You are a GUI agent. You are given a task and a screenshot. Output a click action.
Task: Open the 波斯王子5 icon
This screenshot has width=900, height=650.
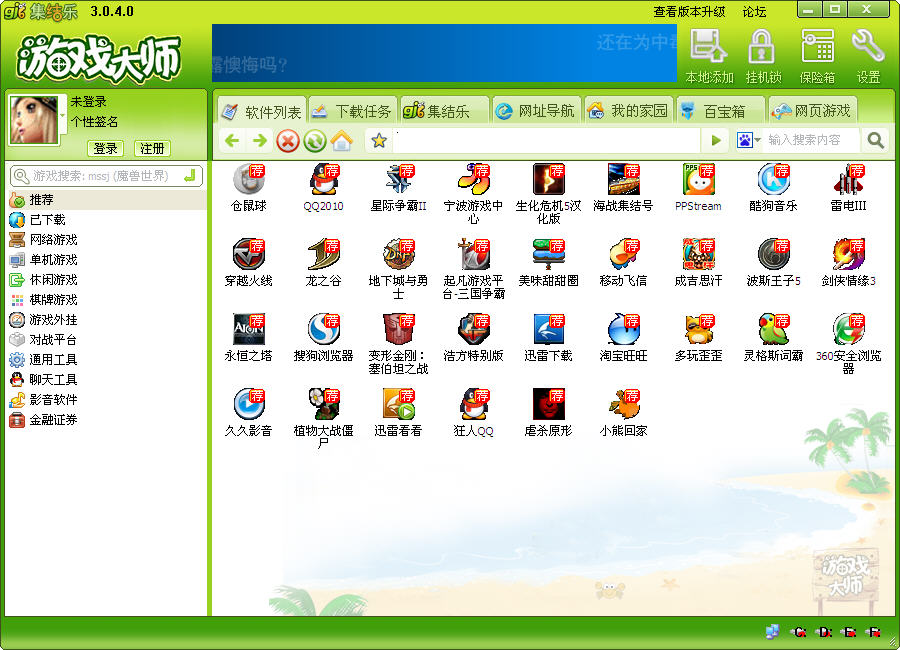pos(773,254)
